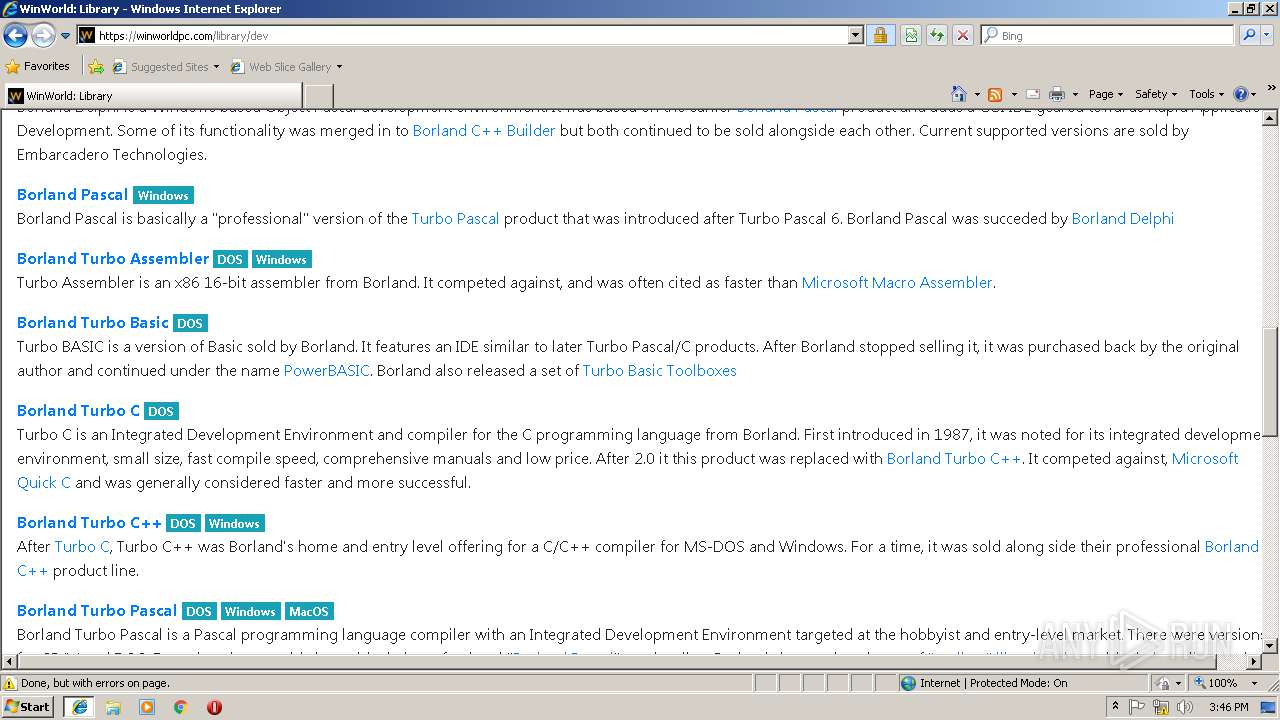Open the PowerBASIC link

[x=326, y=370]
